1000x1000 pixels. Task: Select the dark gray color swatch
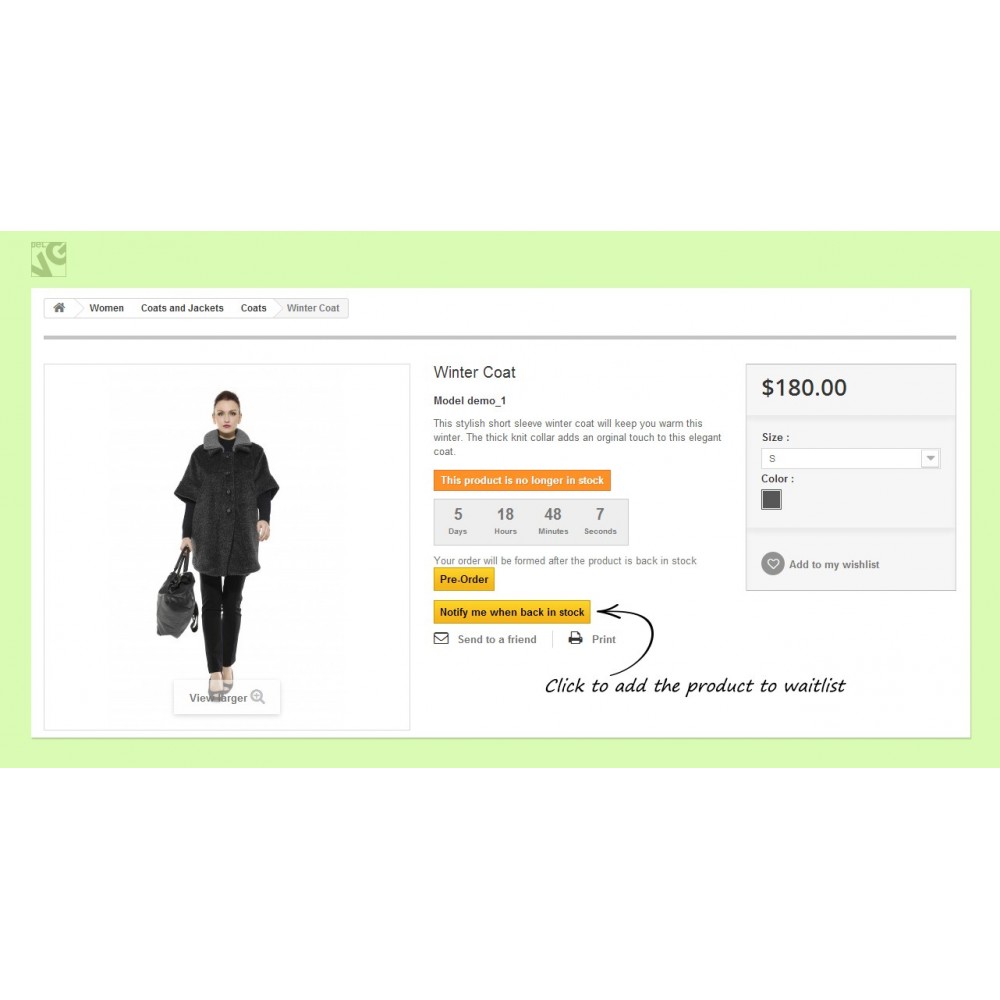click(771, 499)
